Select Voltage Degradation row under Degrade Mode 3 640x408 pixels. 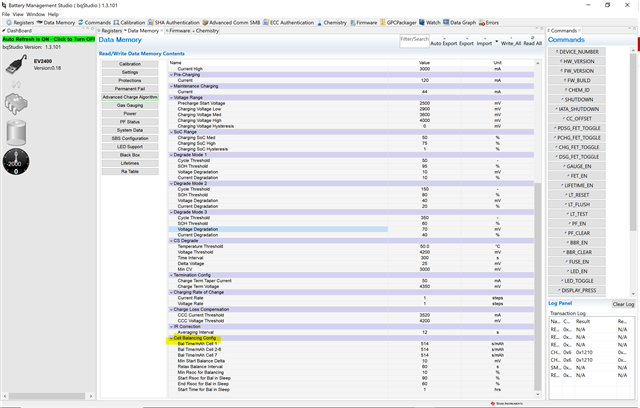(351, 229)
